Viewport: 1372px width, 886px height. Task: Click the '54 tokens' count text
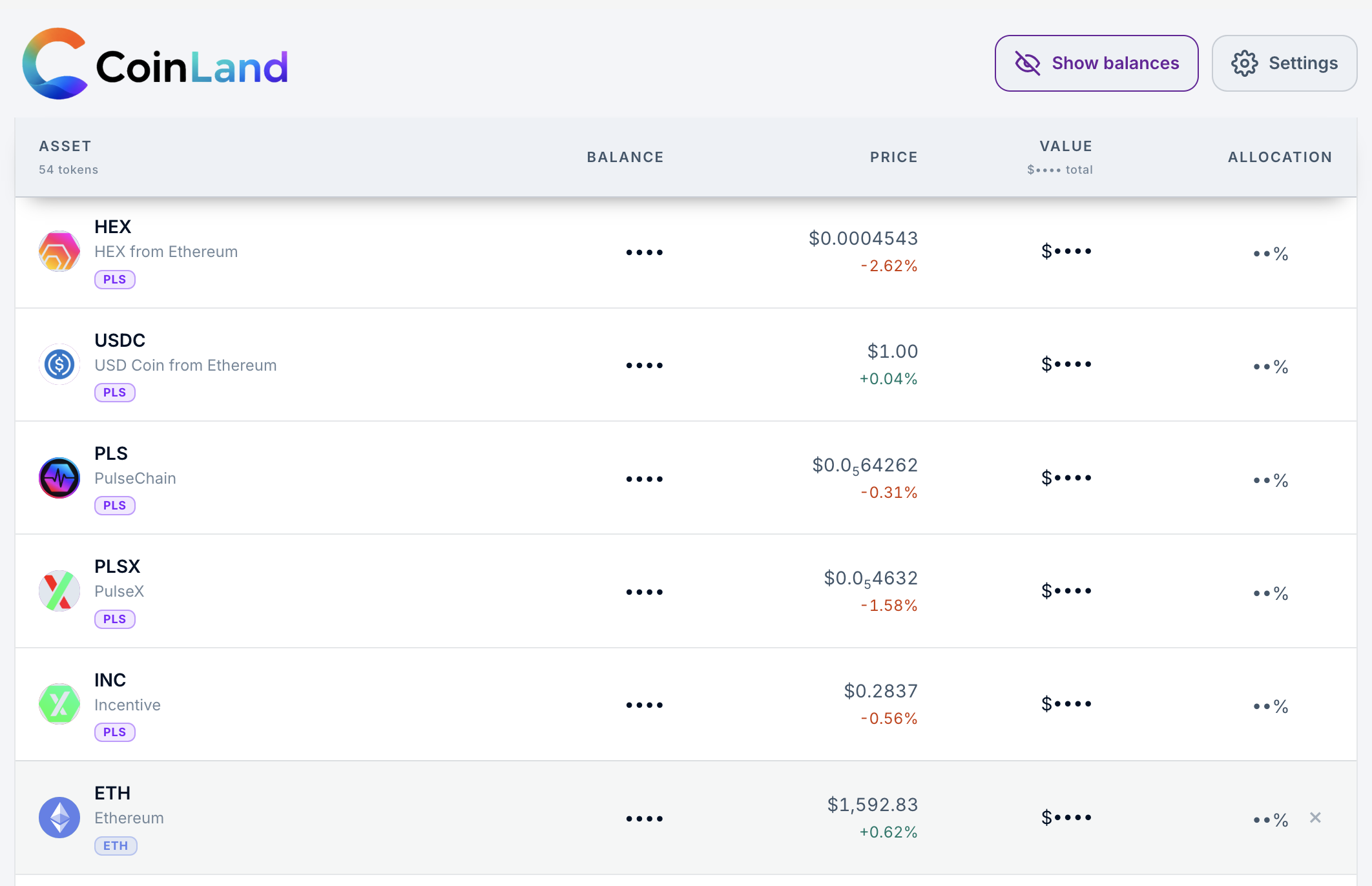[x=68, y=170]
